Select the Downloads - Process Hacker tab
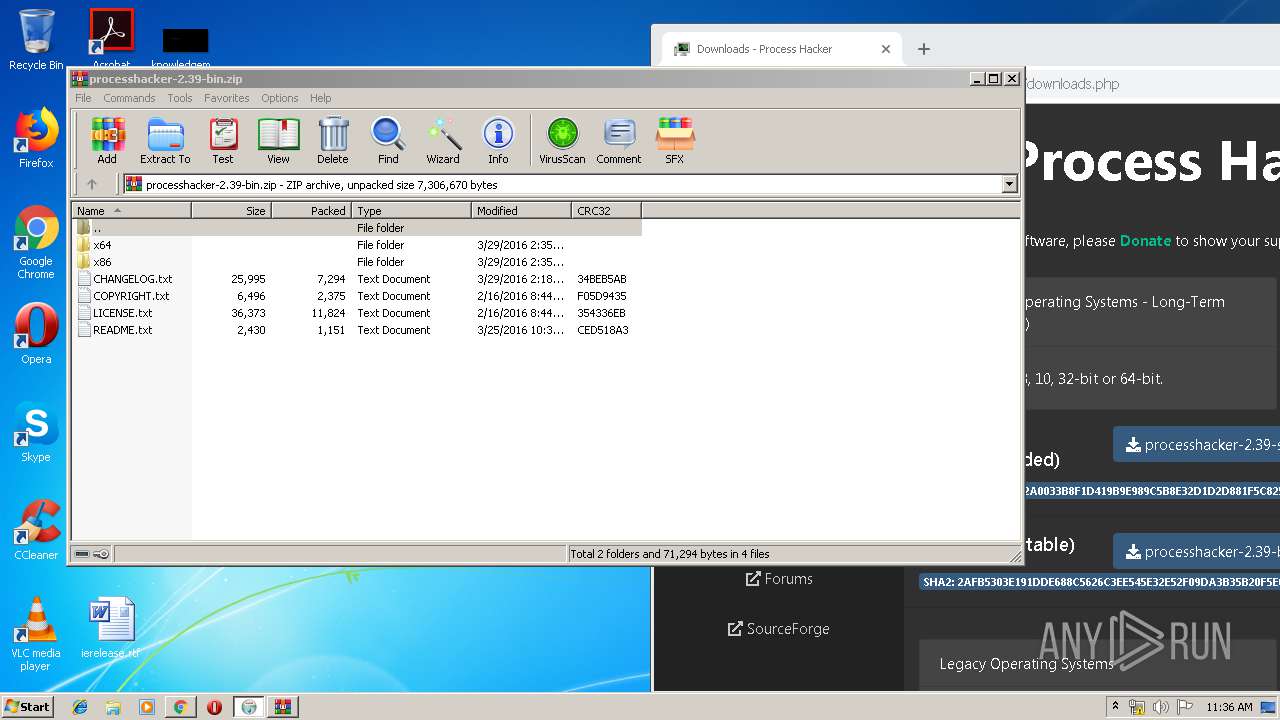 click(x=780, y=49)
